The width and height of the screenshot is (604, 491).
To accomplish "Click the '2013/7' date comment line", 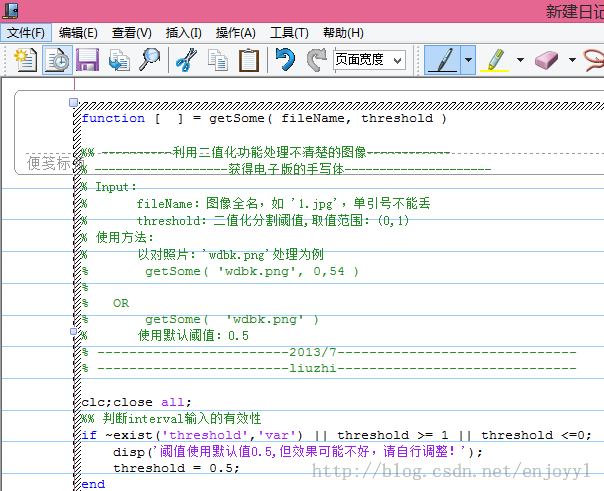I will tap(312, 352).
